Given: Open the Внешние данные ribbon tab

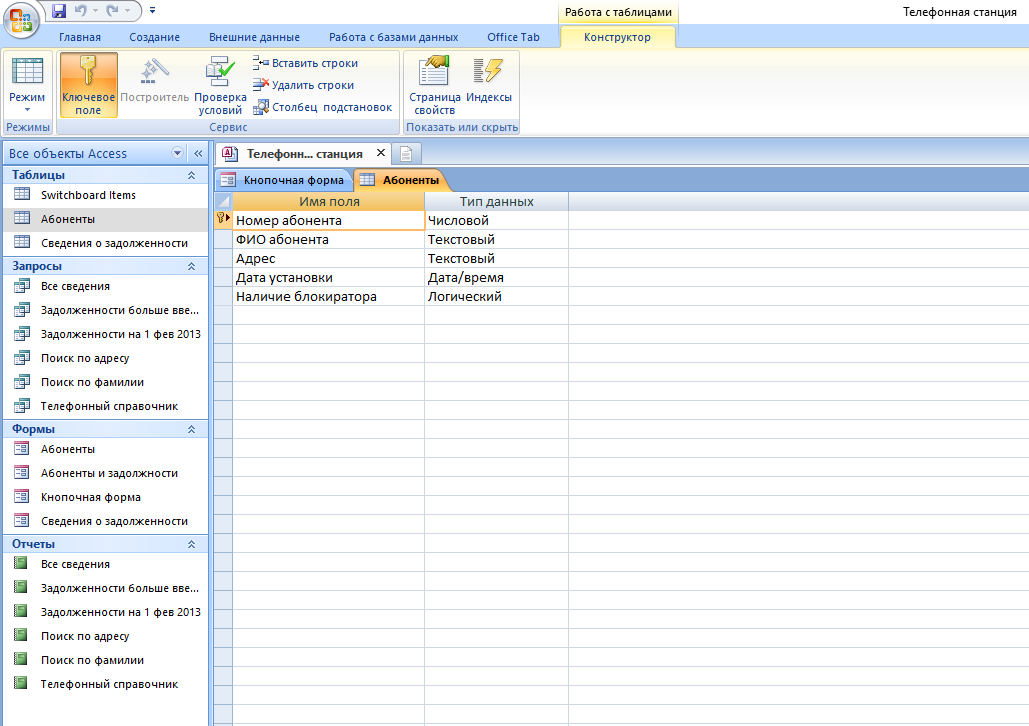Looking at the screenshot, I should 254,37.
